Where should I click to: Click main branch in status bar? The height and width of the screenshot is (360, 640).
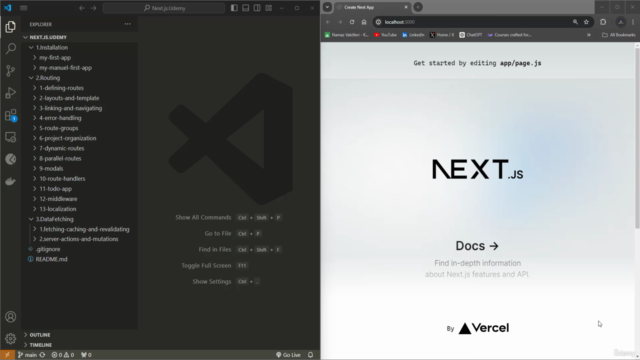(27, 355)
